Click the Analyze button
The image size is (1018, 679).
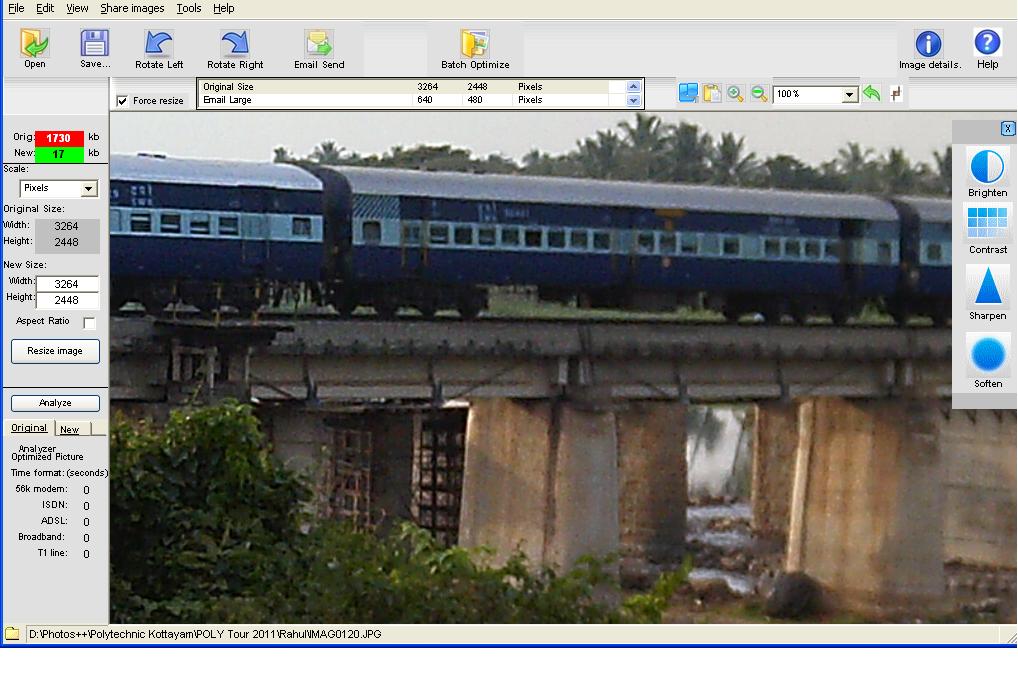click(x=55, y=403)
